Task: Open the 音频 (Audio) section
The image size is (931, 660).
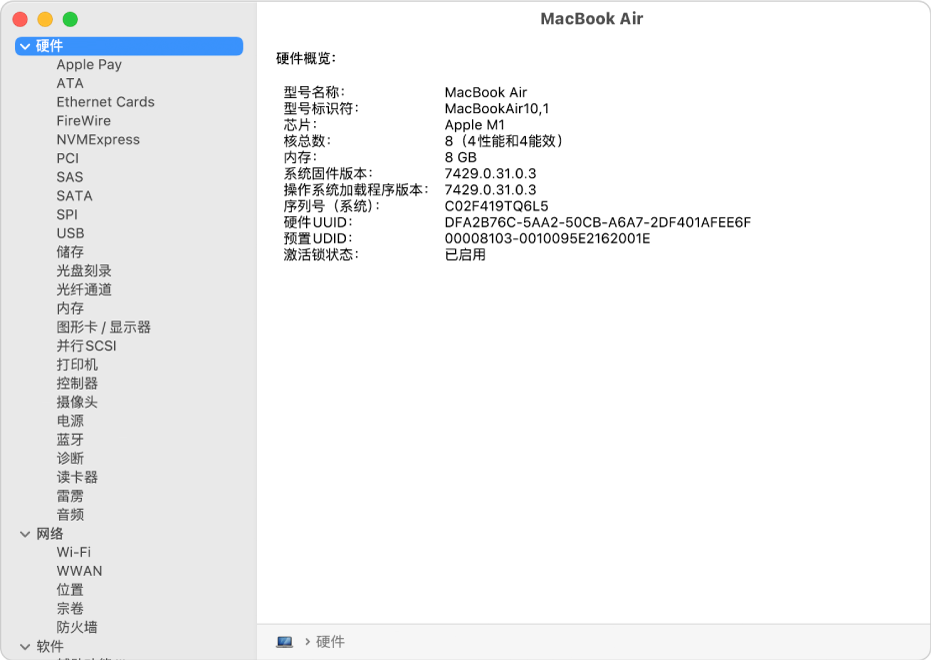Action: click(70, 514)
